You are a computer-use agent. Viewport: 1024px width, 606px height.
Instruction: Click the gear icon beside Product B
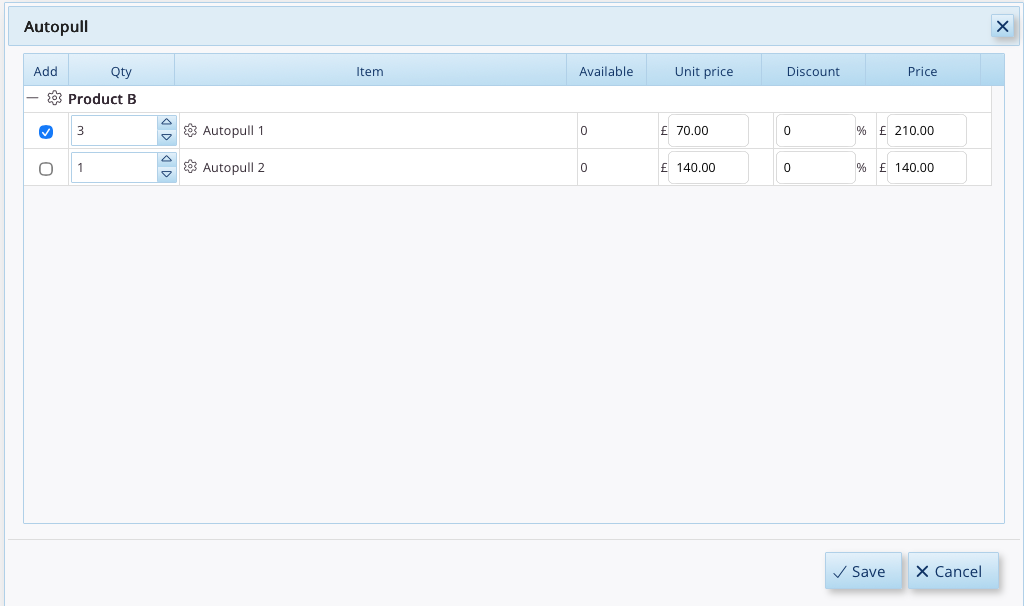[x=54, y=99]
